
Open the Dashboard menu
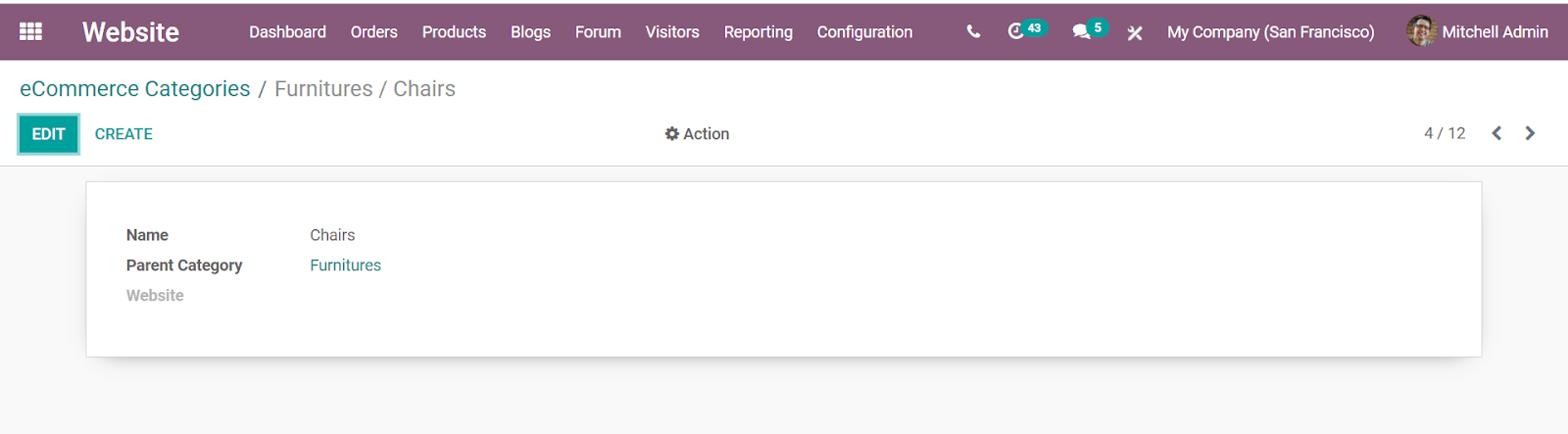coord(287,32)
